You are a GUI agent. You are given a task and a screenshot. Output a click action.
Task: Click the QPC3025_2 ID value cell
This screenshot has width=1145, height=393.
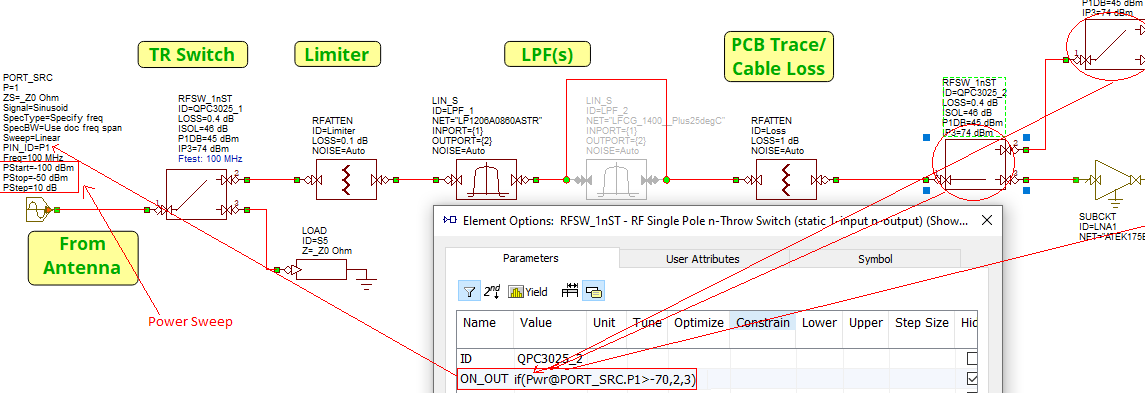[x=550, y=358]
